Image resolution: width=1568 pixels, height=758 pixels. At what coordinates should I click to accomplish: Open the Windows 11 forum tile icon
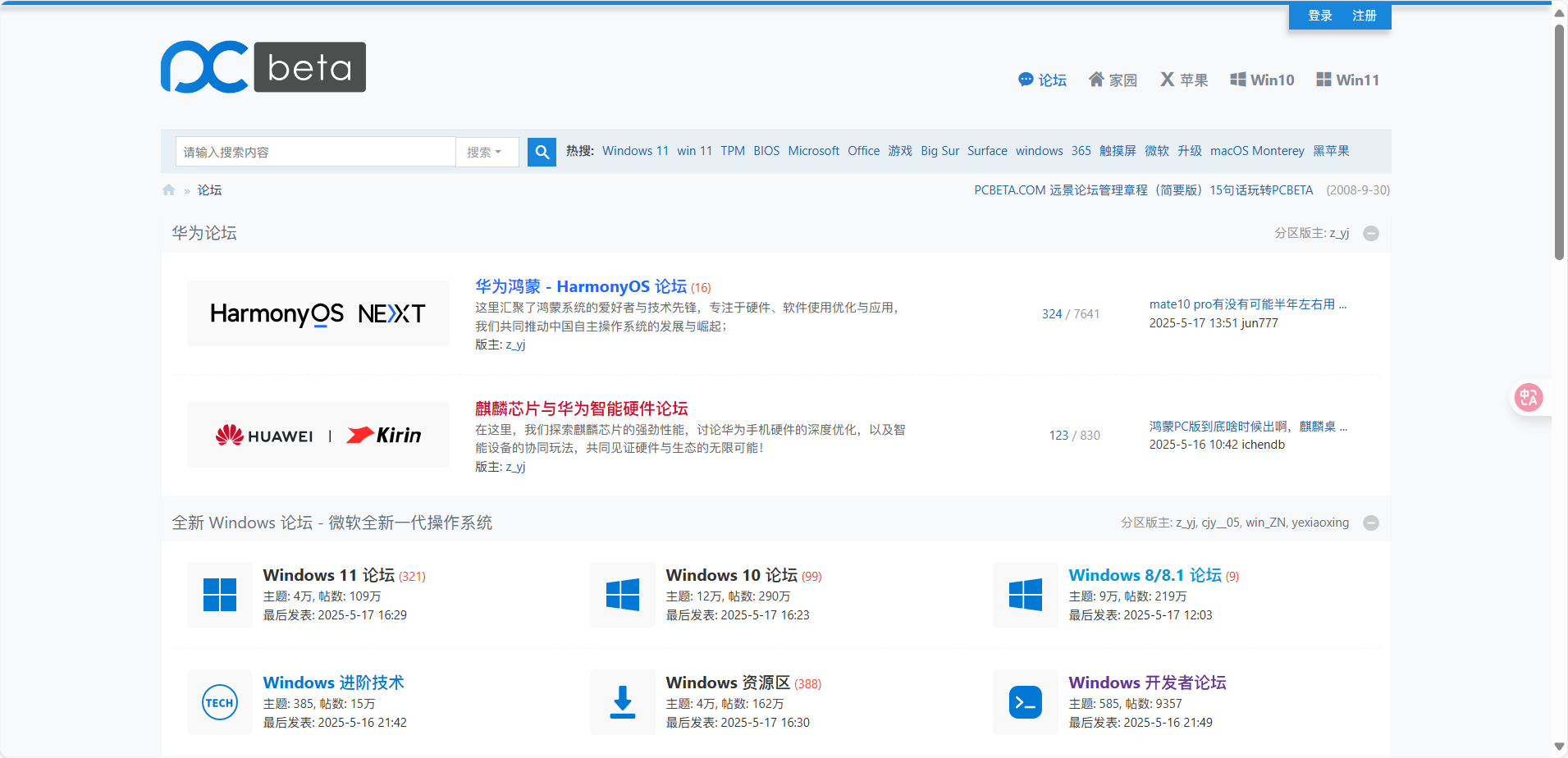click(x=220, y=595)
